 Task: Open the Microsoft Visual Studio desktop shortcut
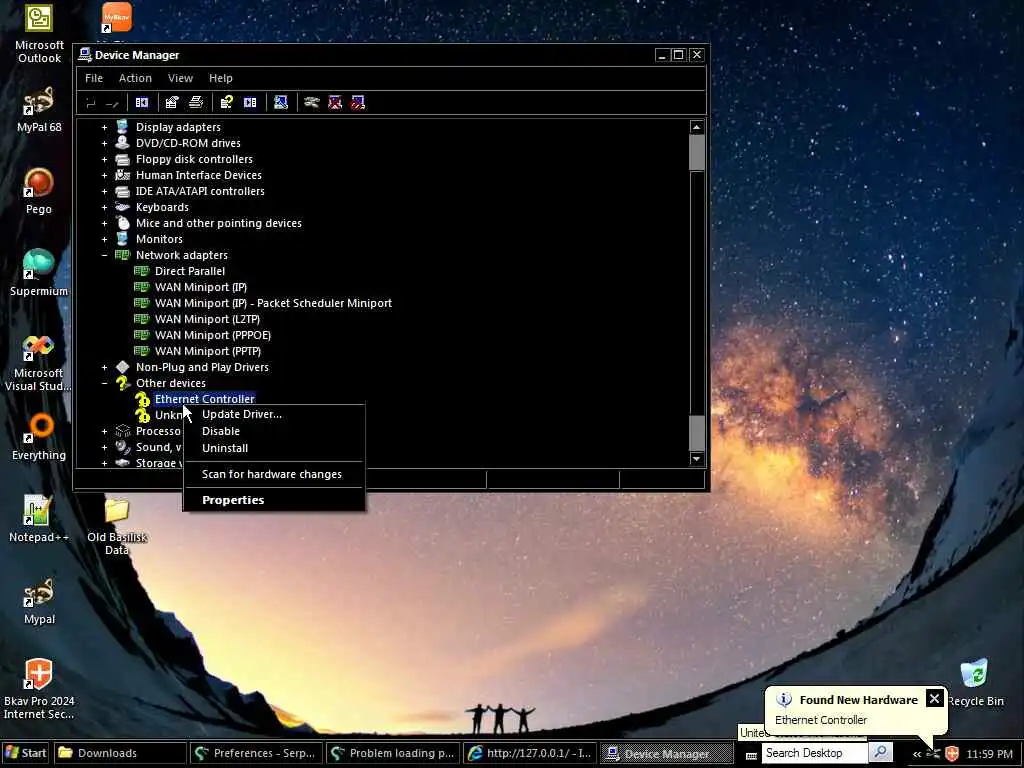tap(38, 363)
